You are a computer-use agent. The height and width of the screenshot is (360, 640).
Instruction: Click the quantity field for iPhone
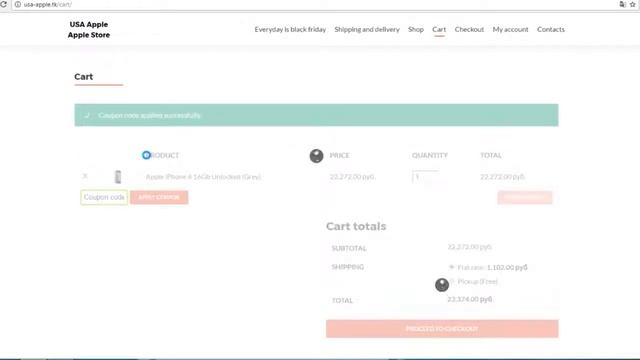coord(425,177)
